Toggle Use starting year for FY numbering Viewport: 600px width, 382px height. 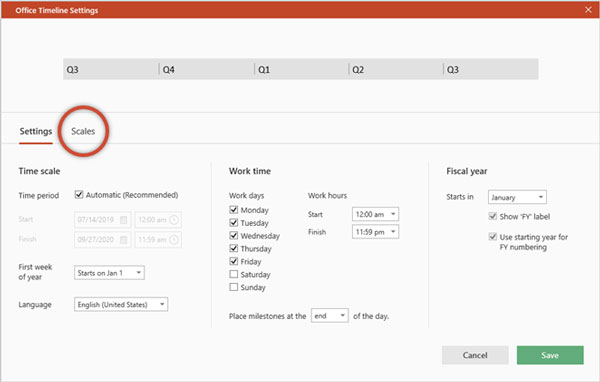pos(493,237)
